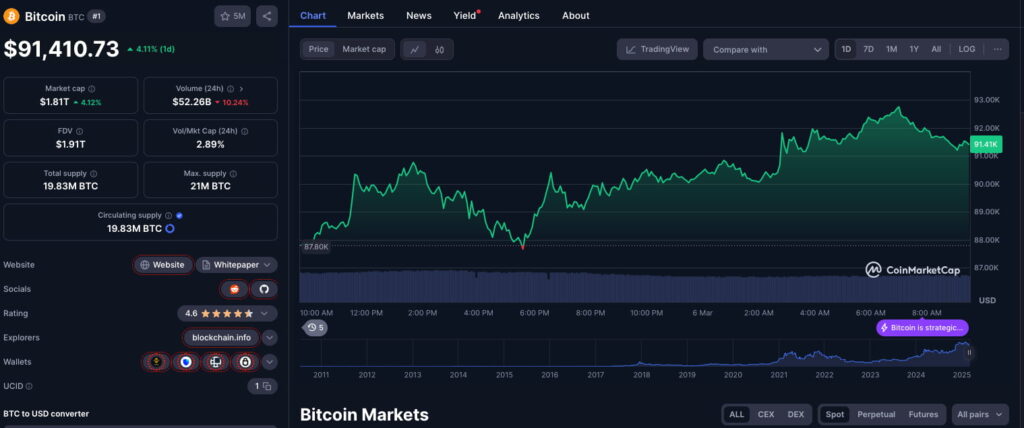Viewport: 1024px width, 428px height.
Task: Filter markets by Spot
Action: 835,414
